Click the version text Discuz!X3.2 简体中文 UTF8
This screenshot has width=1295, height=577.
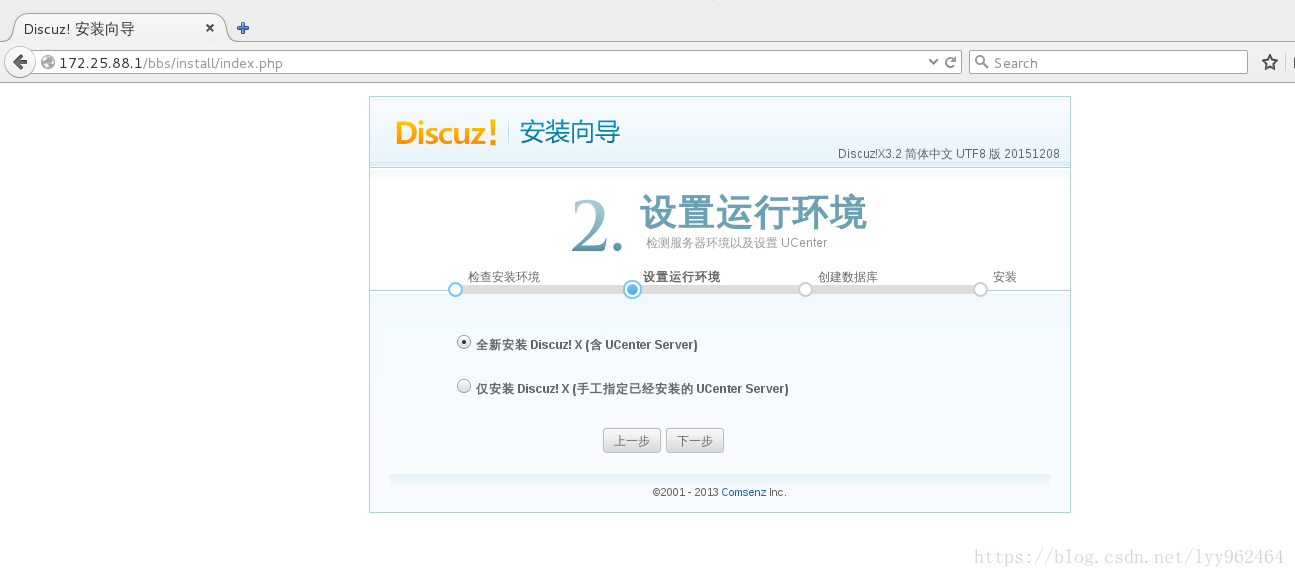(948, 154)
